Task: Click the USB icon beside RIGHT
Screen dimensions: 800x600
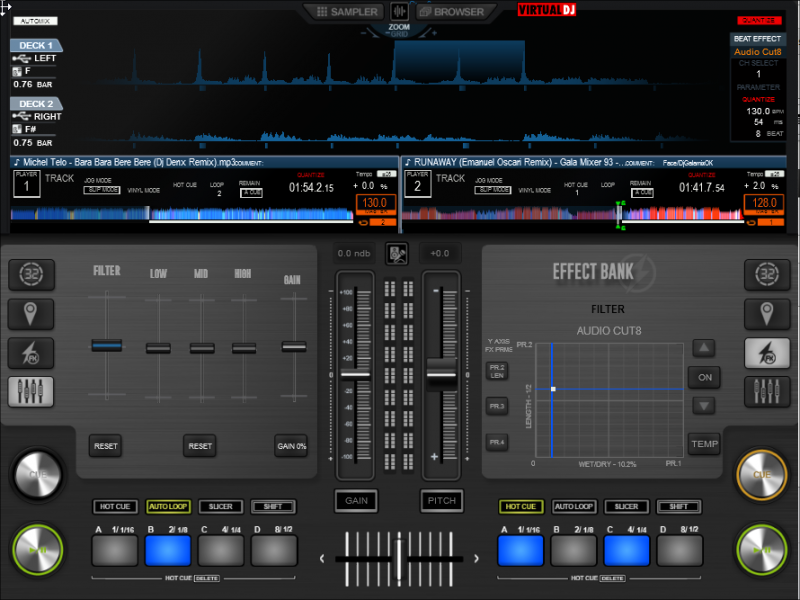Action: coord(21,117)
